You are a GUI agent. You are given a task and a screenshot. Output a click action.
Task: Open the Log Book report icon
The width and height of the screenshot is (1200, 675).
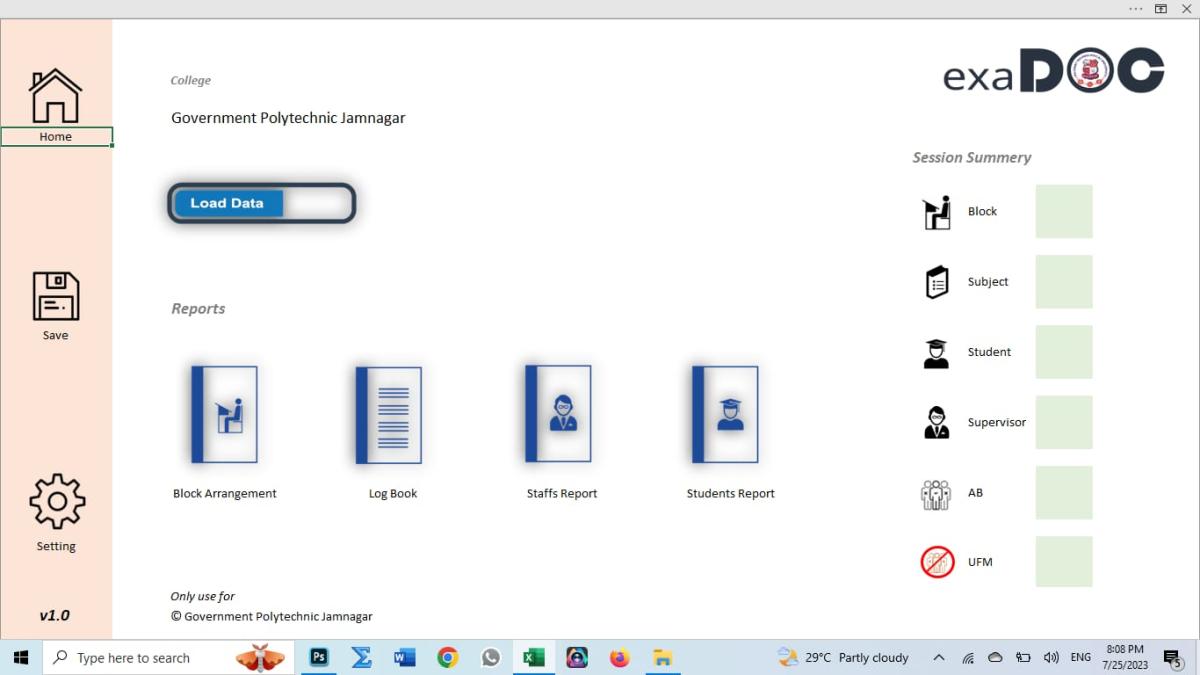tap(390, 415)
